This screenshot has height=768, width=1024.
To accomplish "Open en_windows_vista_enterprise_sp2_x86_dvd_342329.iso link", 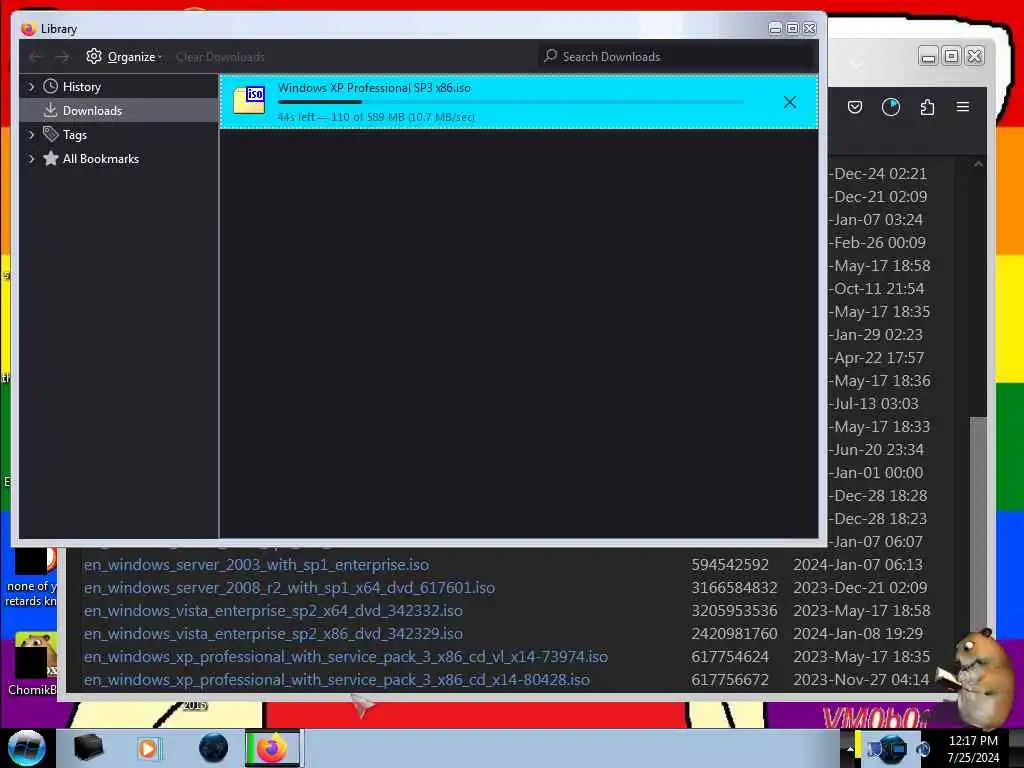I will tap(273, 633).
